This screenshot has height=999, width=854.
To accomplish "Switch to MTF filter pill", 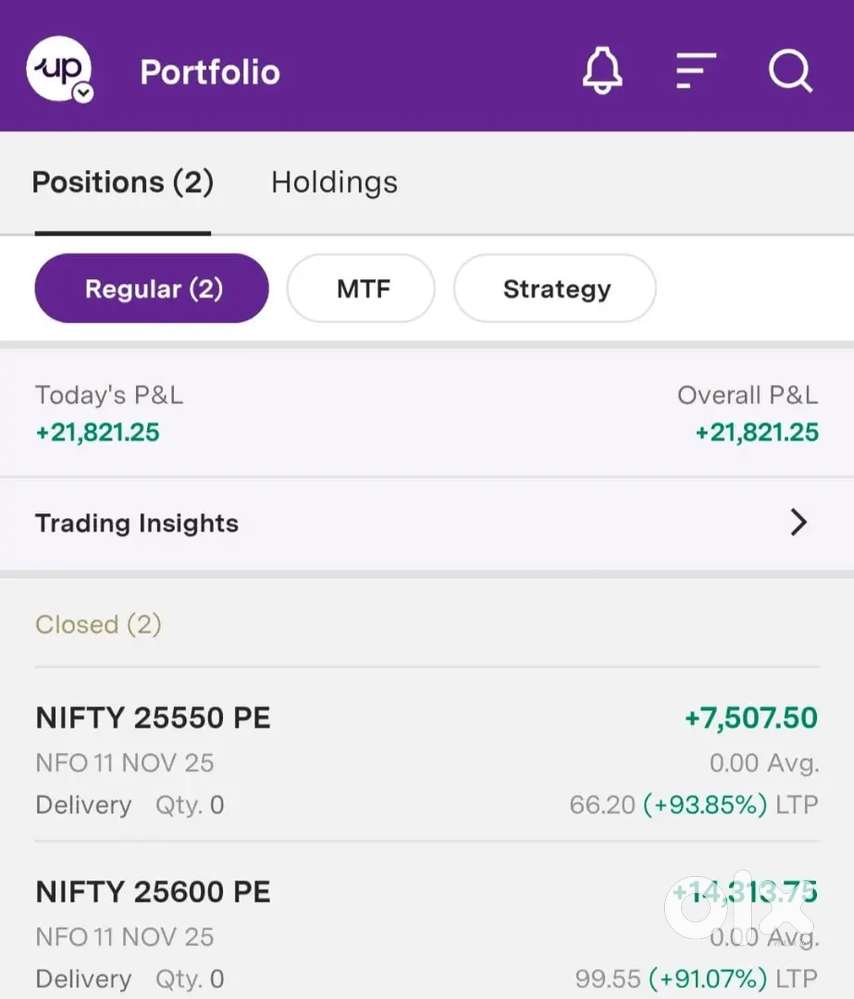I will point(361,289).
